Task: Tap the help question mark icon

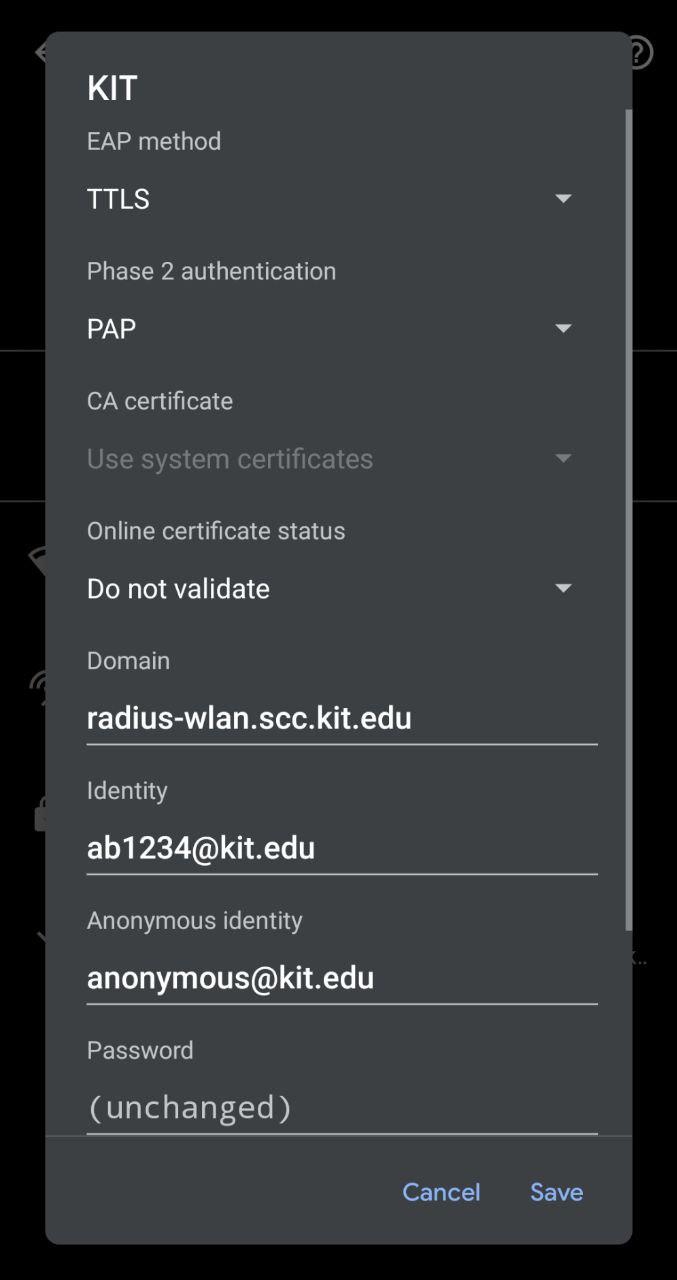Action: point(641,52)
